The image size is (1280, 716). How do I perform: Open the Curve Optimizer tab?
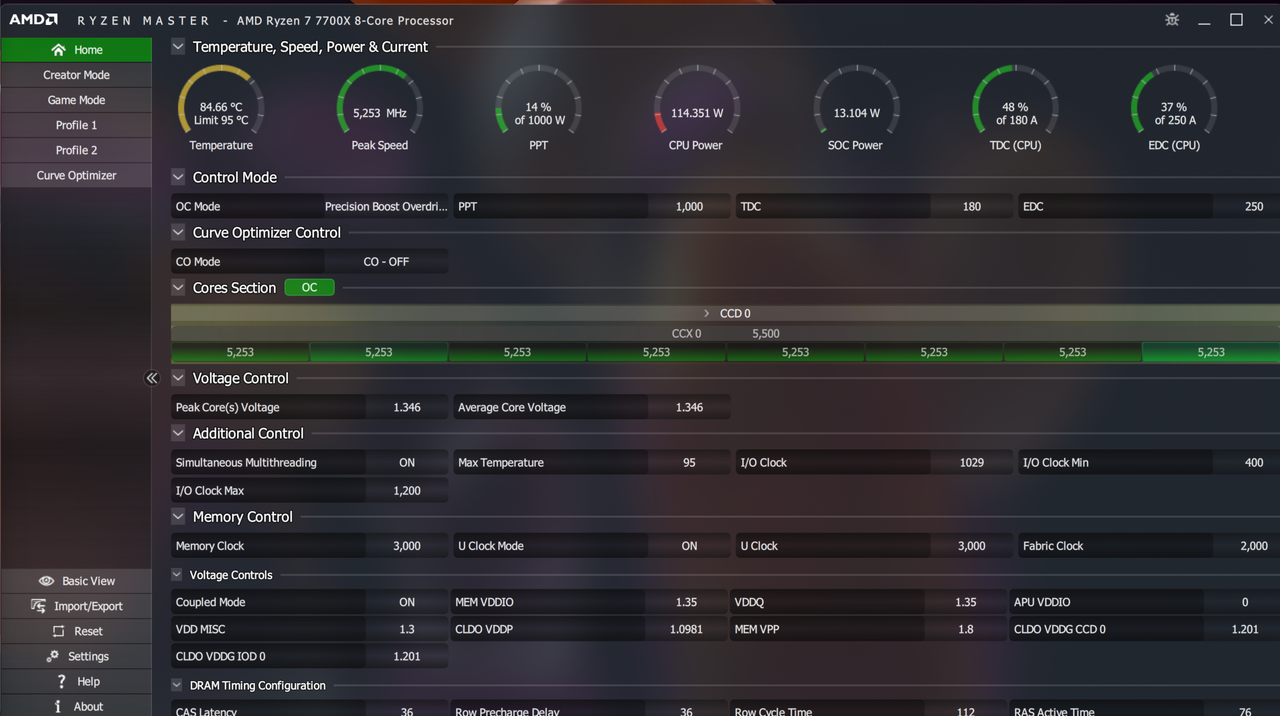click(76, 175)
